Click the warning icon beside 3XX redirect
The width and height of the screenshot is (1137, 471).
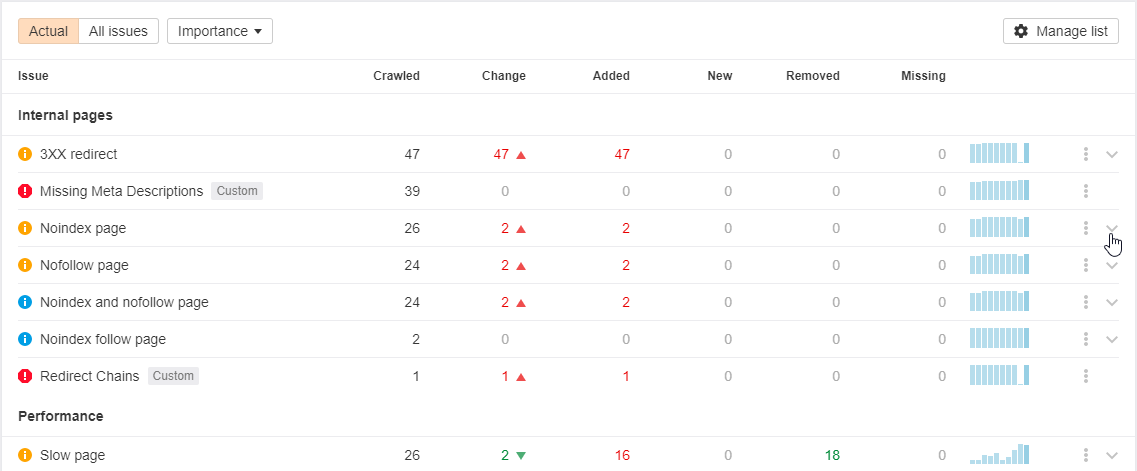pos(25,154)
